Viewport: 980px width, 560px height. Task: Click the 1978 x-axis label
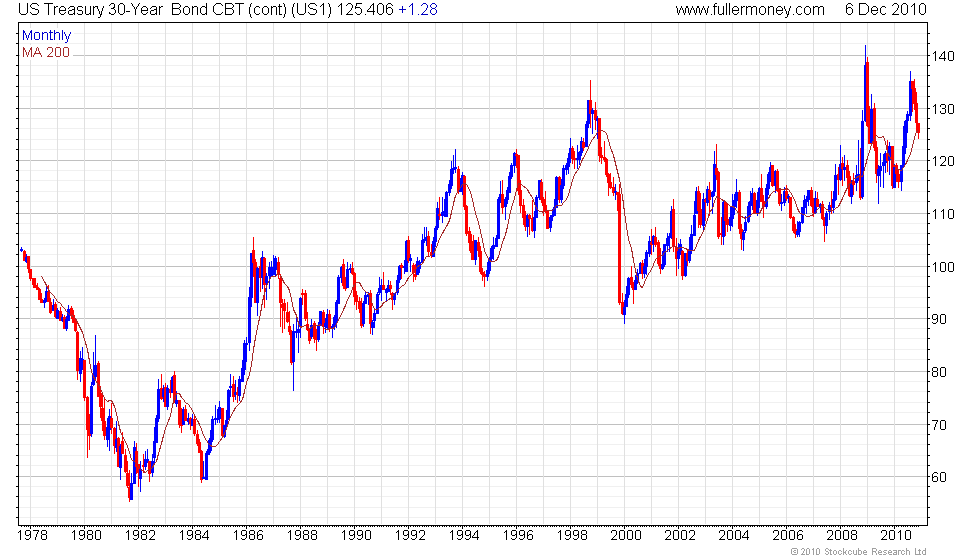(32, 536)
